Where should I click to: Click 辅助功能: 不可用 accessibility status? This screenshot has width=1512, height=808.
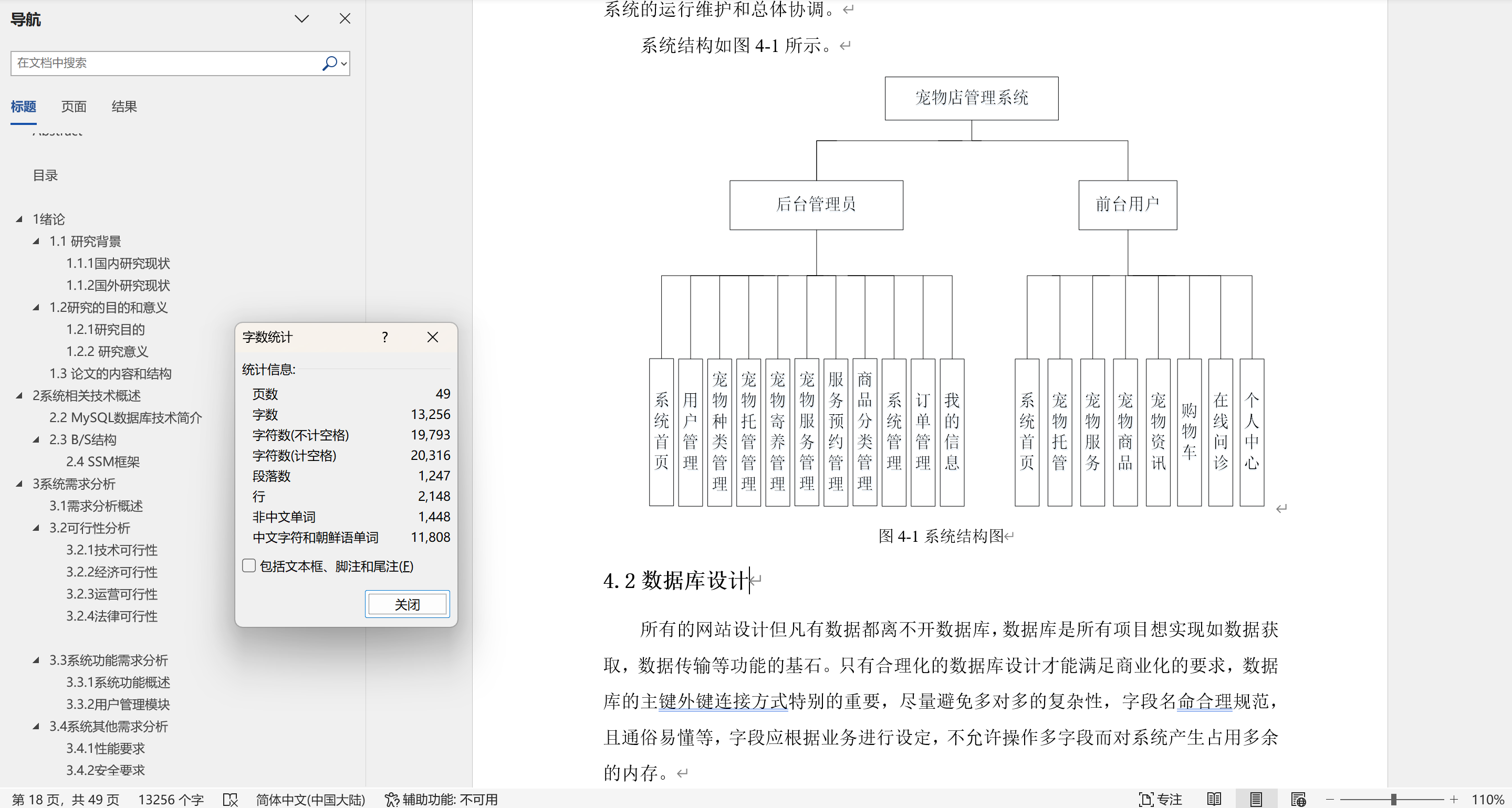441,799
